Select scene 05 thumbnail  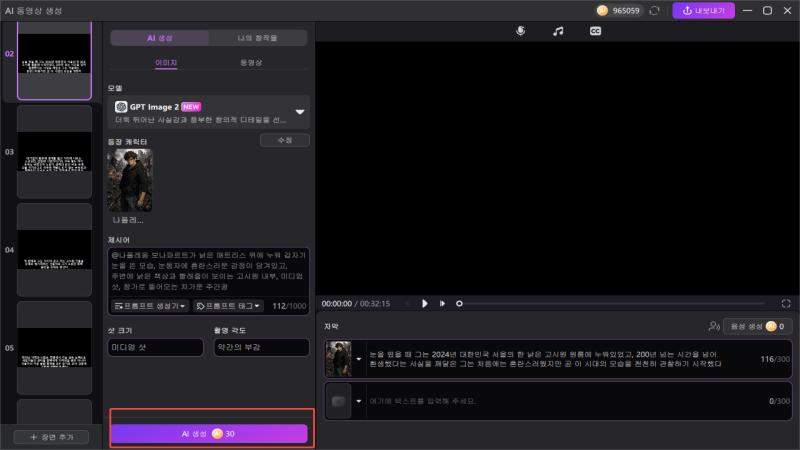[x=55, y=348]
